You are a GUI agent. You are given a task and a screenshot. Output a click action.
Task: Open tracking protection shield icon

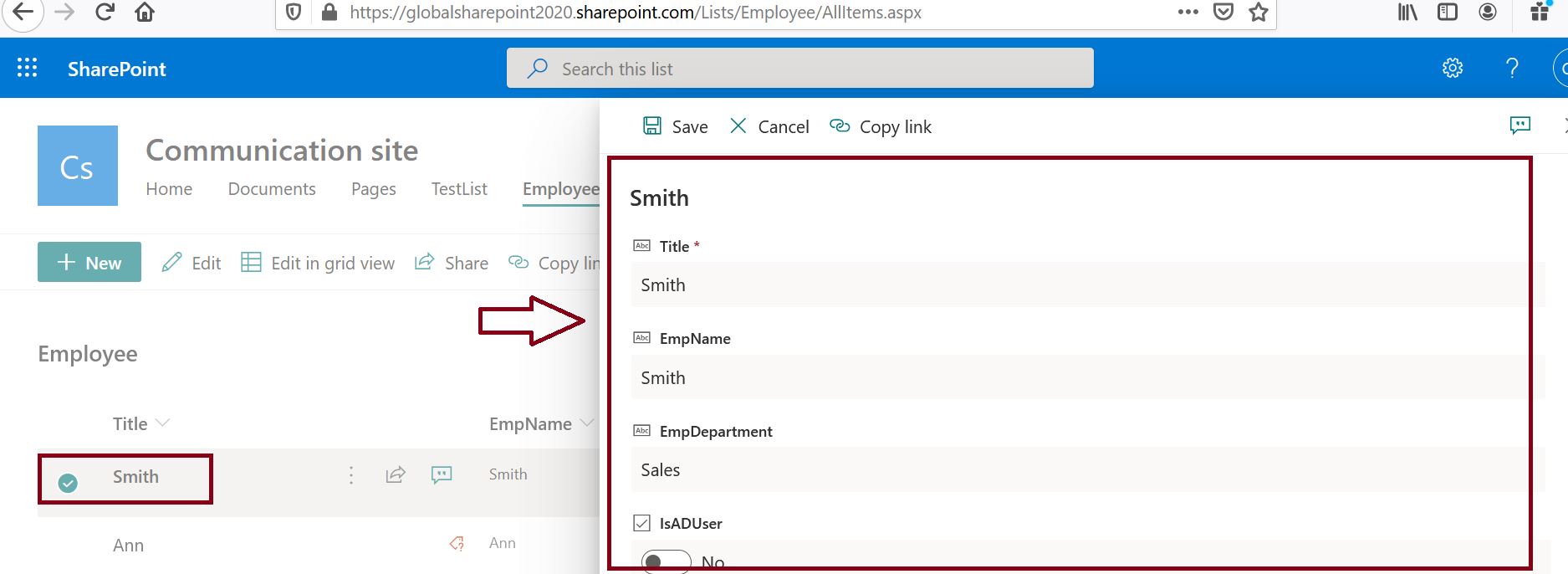294,13
